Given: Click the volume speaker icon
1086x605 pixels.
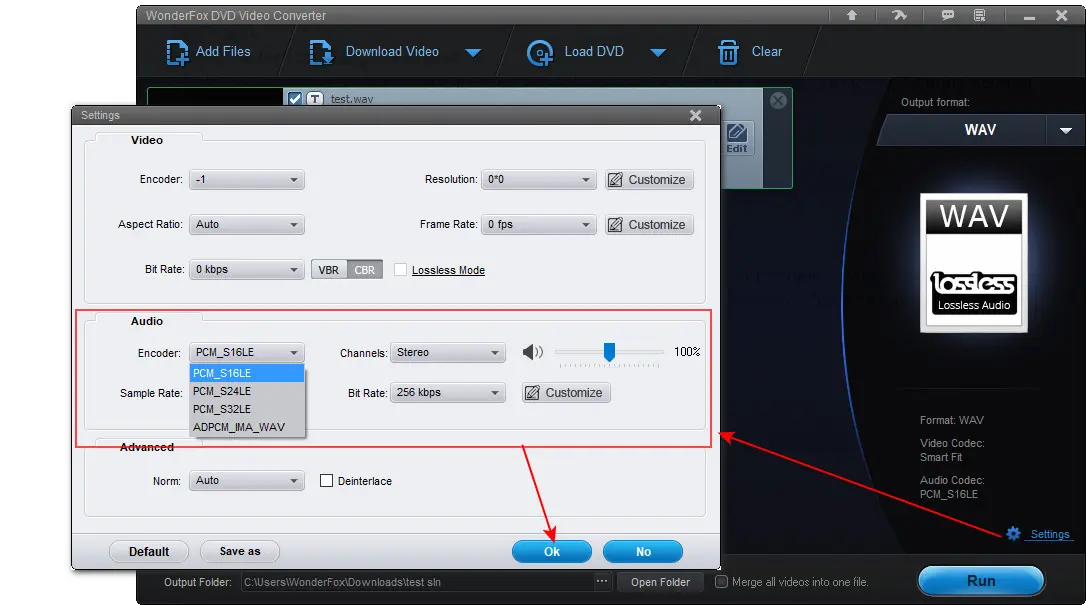Looking at the screenshot, I should pos(532,352).
